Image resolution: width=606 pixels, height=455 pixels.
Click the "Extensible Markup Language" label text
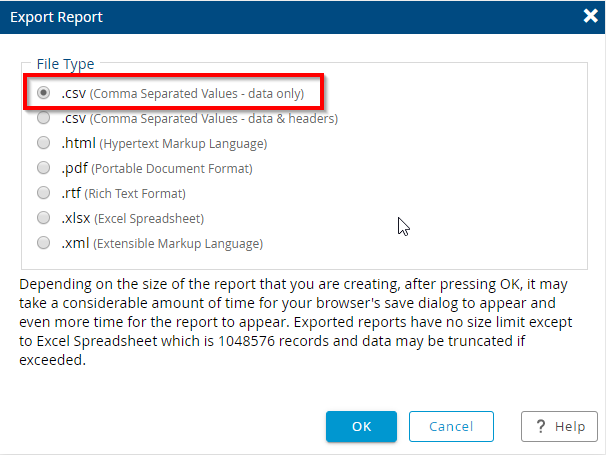[180, 244]
